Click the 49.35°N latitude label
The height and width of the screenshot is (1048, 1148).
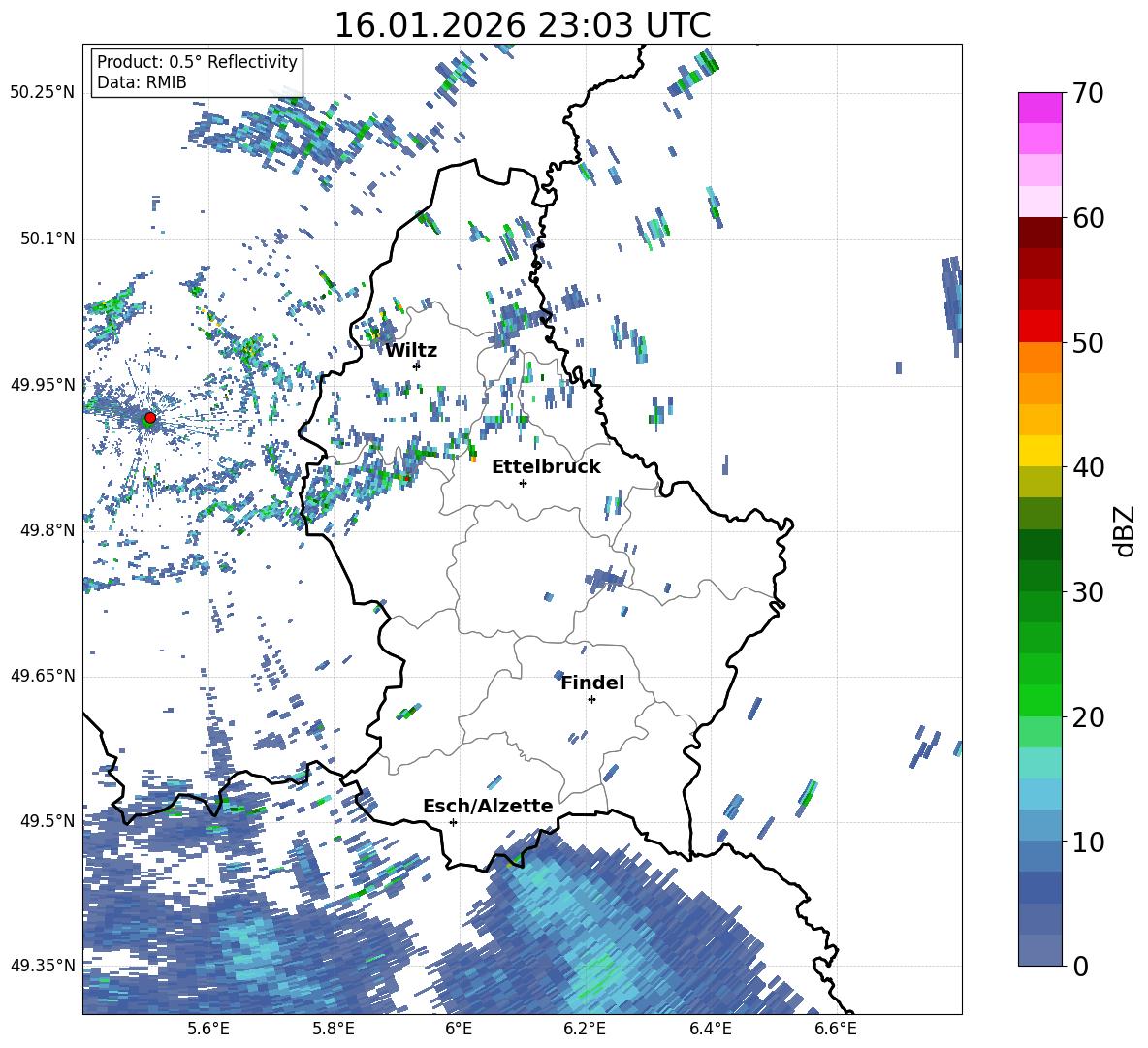[43, 966]
